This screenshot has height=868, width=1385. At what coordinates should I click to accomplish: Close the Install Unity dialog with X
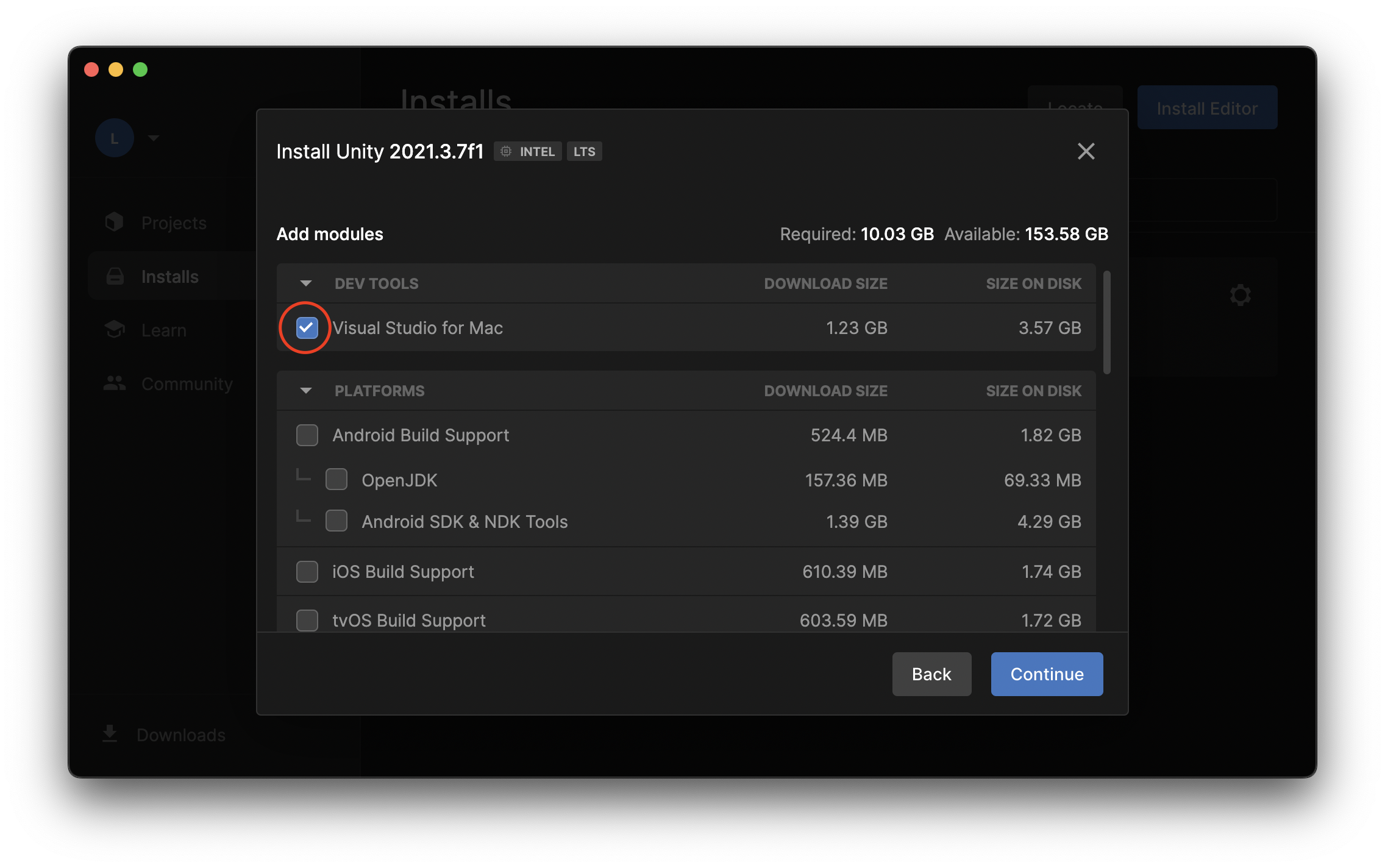click(x=1086, y=151)
